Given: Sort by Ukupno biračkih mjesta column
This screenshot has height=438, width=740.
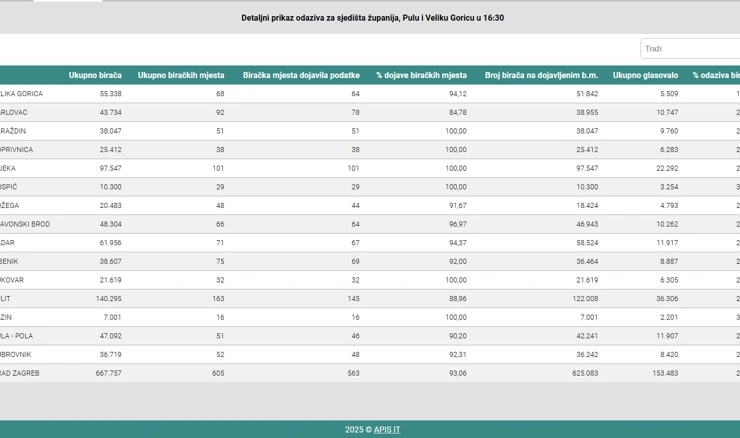Looking at the screenshot, I should click(x=181, y=75).
